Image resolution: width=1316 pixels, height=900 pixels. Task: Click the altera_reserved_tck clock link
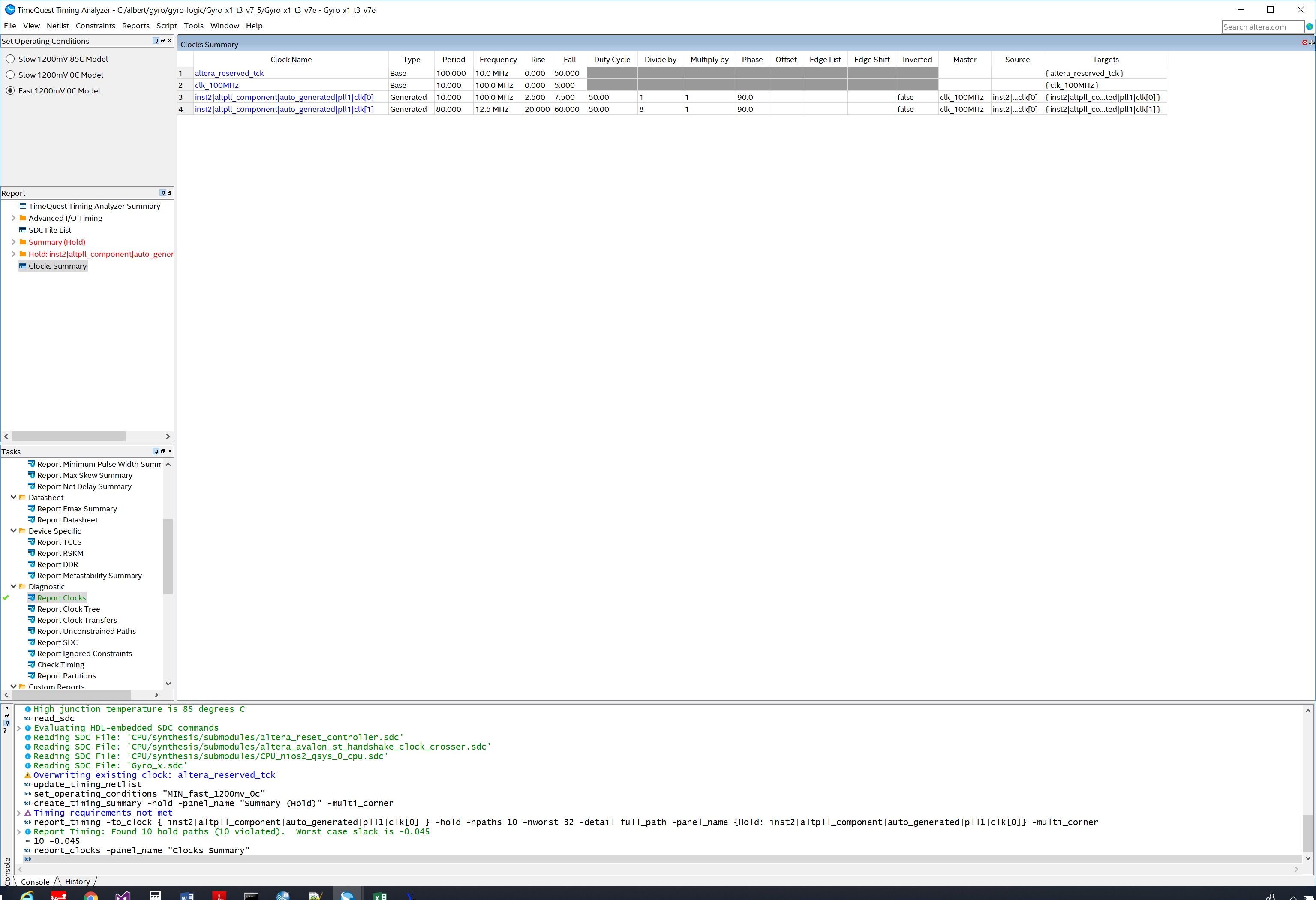pos(229,73)
